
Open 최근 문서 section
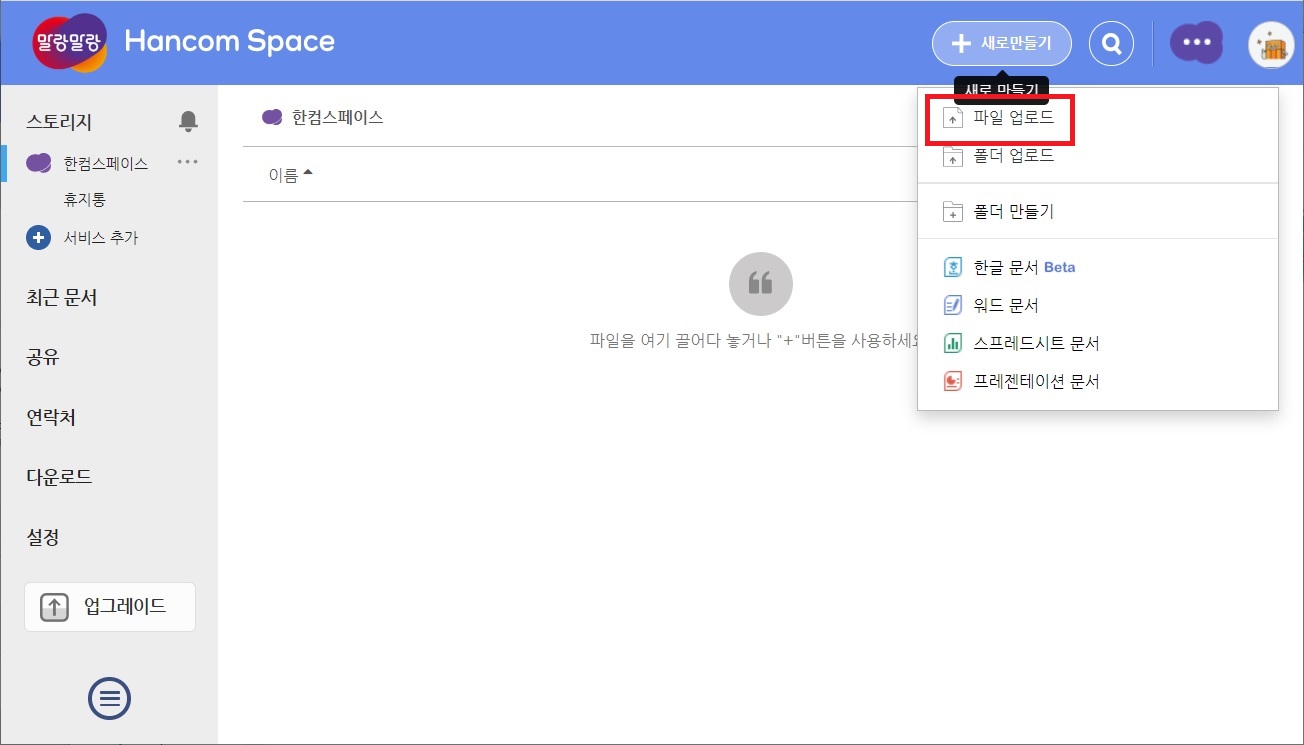click(62, 298)
